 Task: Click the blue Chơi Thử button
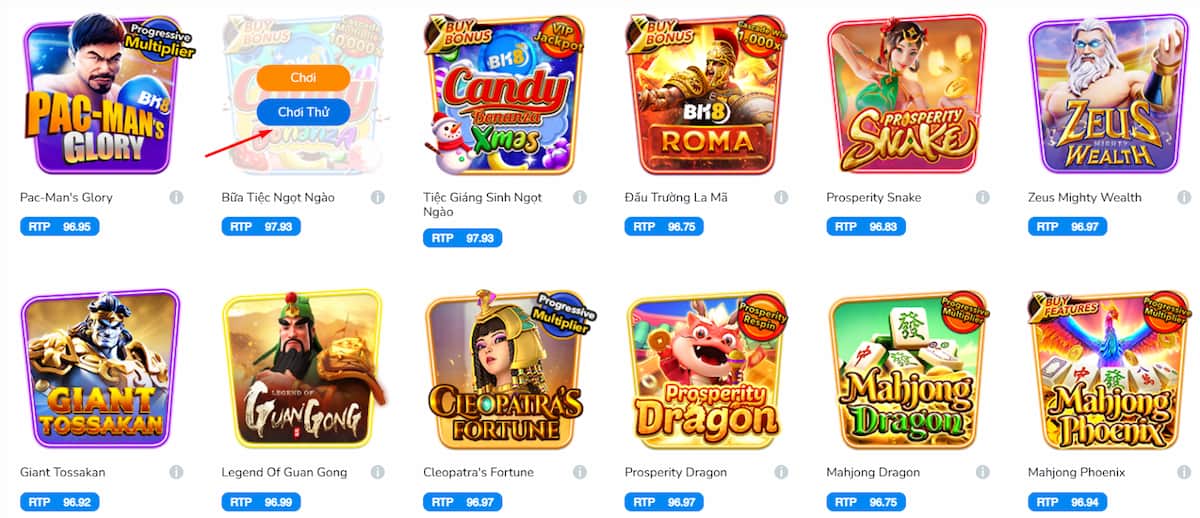click(303, 112)
